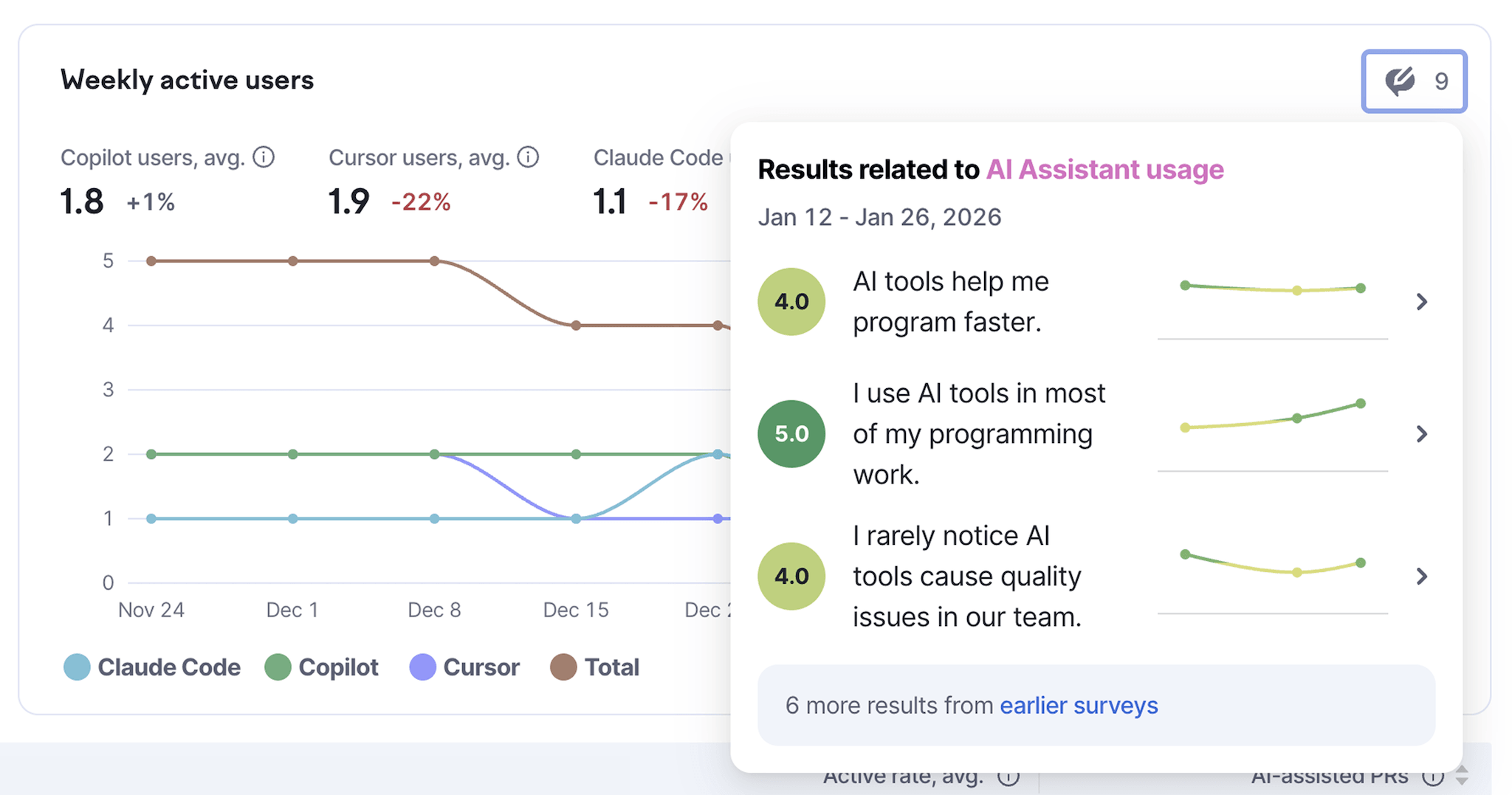Toggle Claude Code series in chart legend
1512x795 pixels.
pyautogui.click(x=152, y=667)
